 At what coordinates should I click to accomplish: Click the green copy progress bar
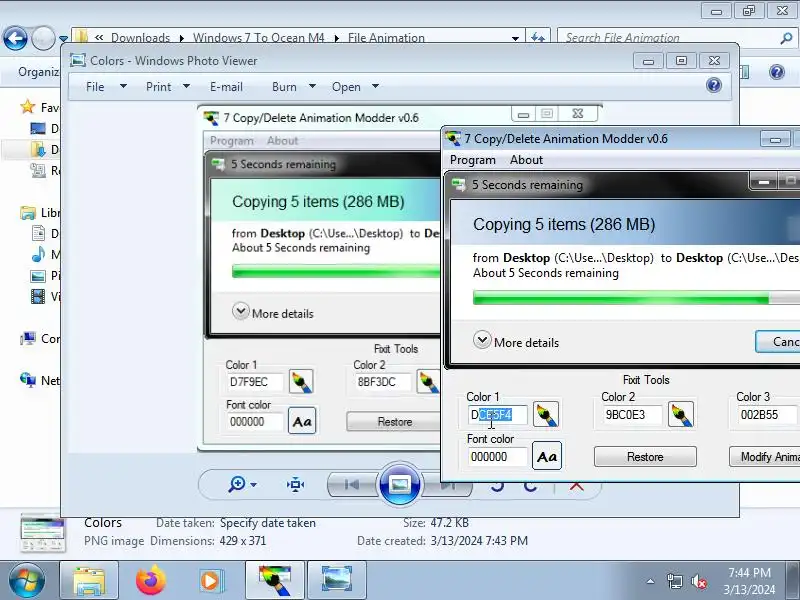click(x=636, y=298)
